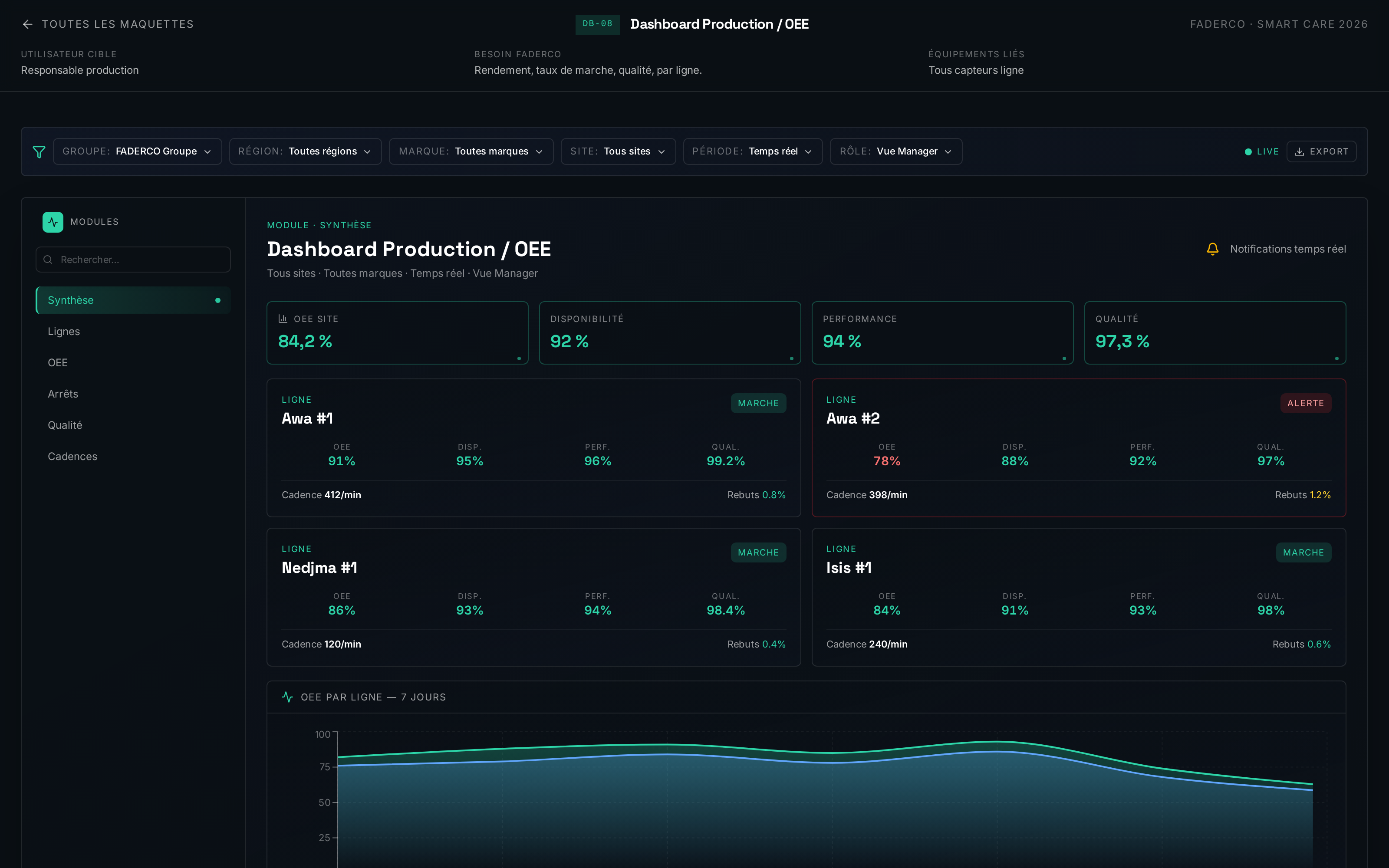Click the download icon on Export button
Image resolution: width=1389 pixels, height=868 pixels.
(x=1300, y=151)
